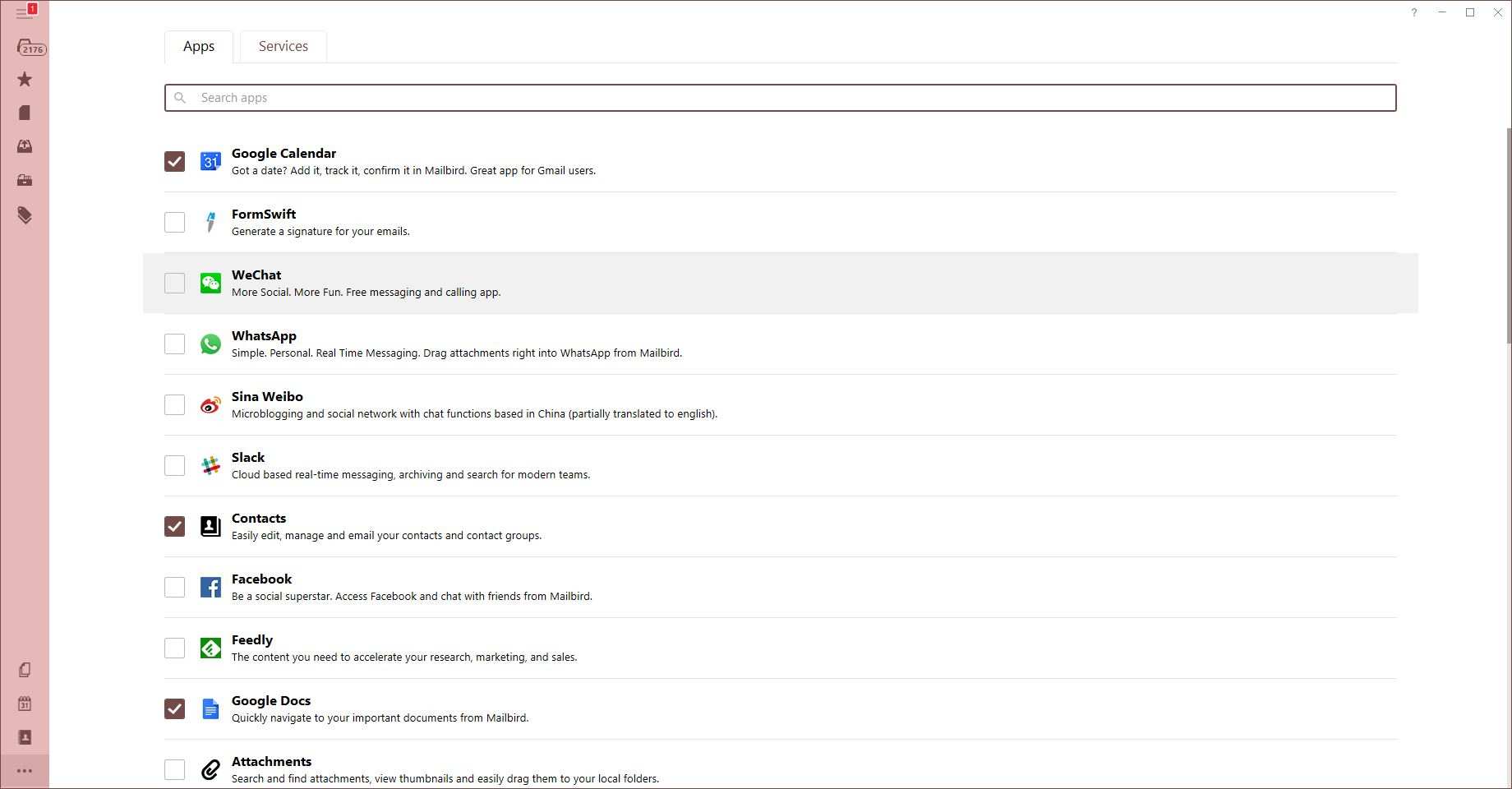Screen dimensions: 1512x789
Task: Open the Sent mail tray icon
Action: (25, 146)
